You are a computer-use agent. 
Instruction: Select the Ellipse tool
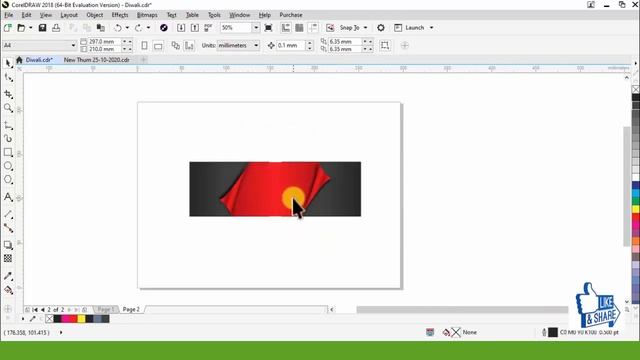click(8, 166)
